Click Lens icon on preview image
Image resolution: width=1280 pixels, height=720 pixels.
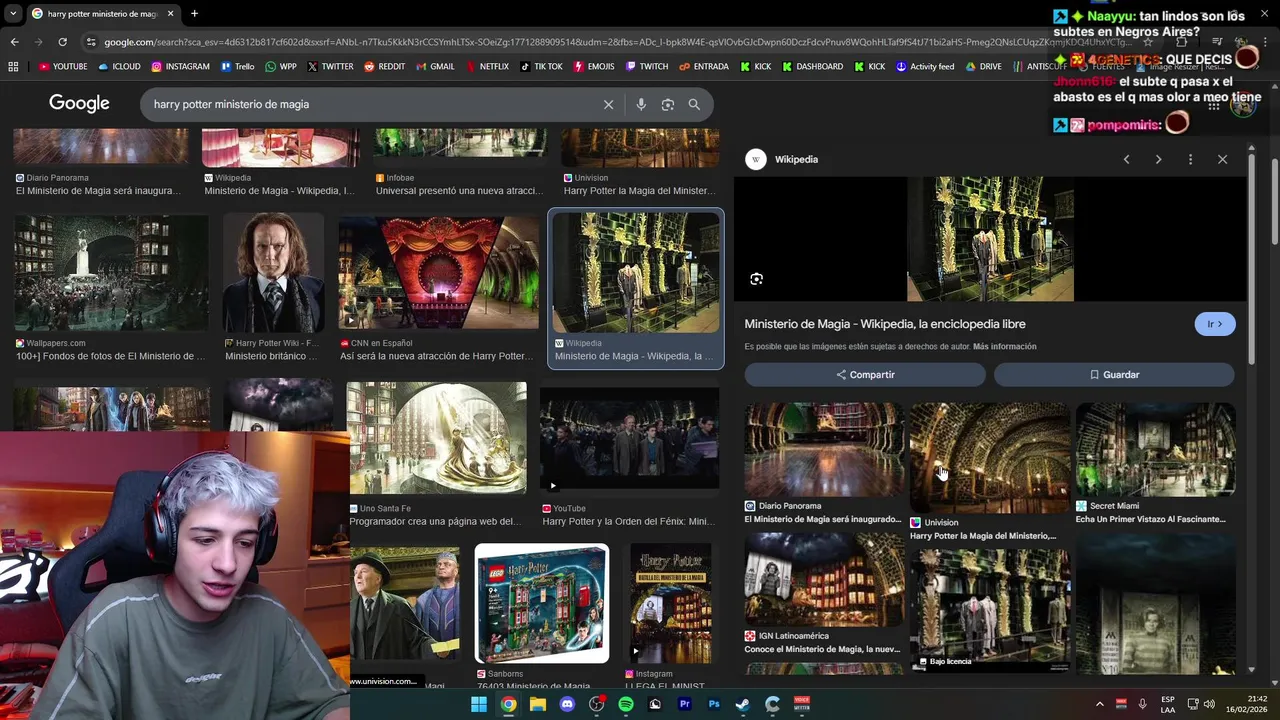[x=756, y=279]
